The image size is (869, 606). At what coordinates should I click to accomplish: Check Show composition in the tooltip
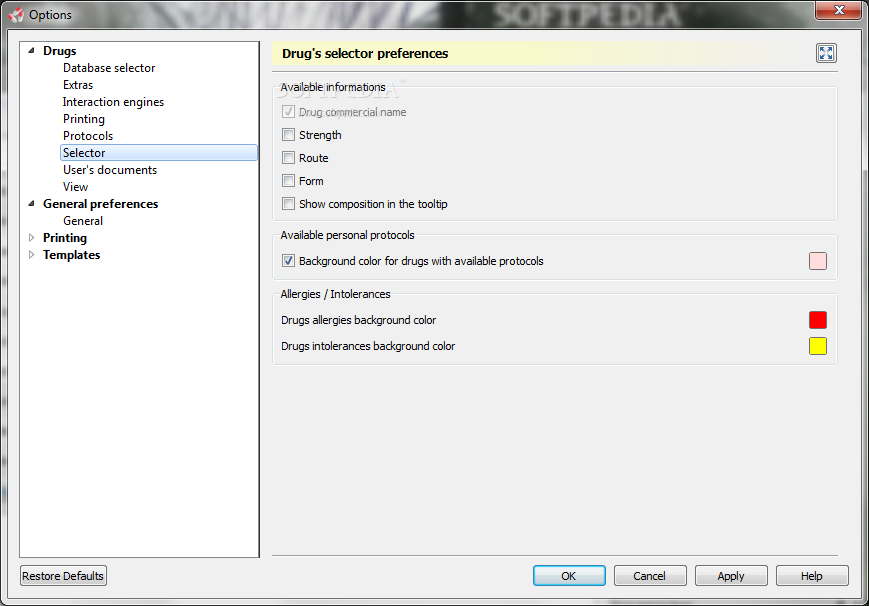tap(288, 204)
